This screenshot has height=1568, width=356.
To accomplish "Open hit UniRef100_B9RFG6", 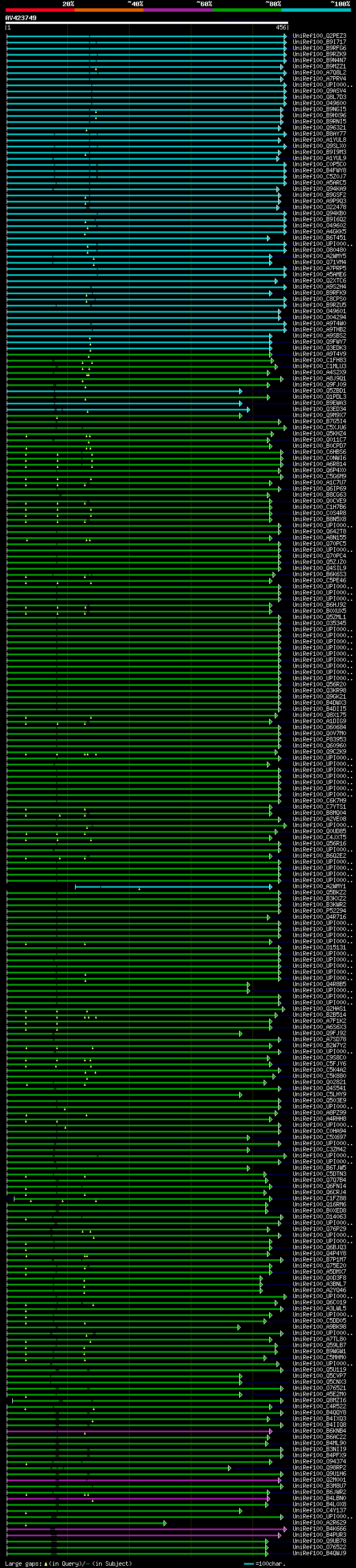I will [x=319, y=48].
